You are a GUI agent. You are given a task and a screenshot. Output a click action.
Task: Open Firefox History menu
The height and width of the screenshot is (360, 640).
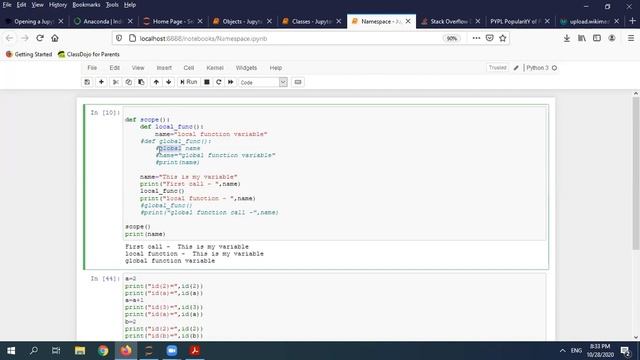(x=58, y=5)
